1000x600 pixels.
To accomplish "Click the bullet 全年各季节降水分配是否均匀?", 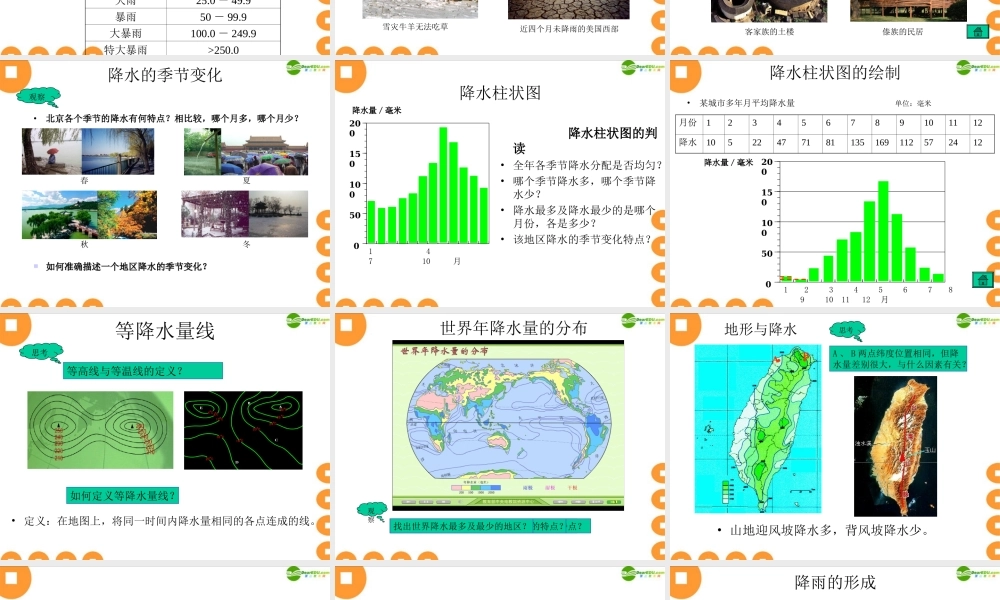I will pos(588,165).
